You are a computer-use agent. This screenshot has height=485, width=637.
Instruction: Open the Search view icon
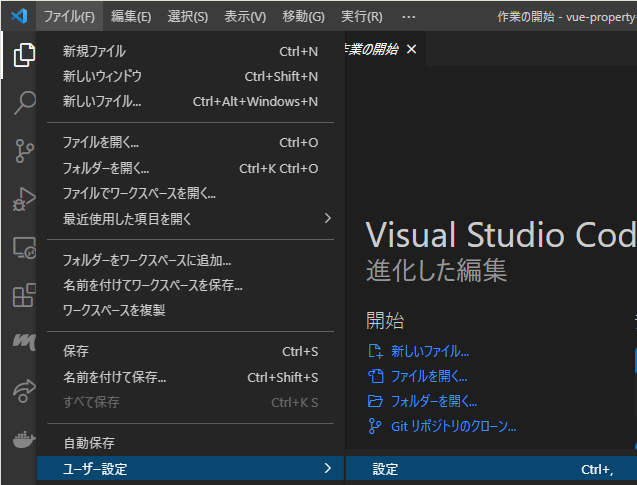(24, 103)
